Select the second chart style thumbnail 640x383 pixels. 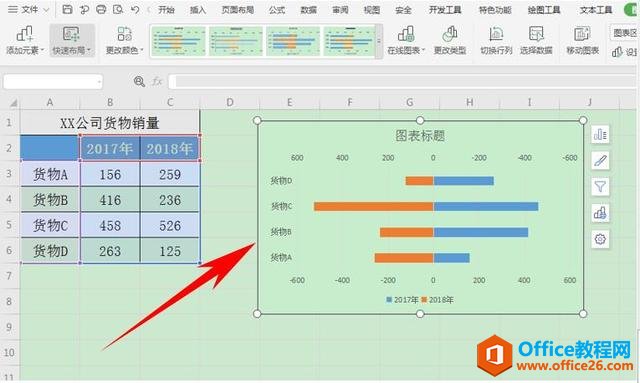click(x=236, y=41)
